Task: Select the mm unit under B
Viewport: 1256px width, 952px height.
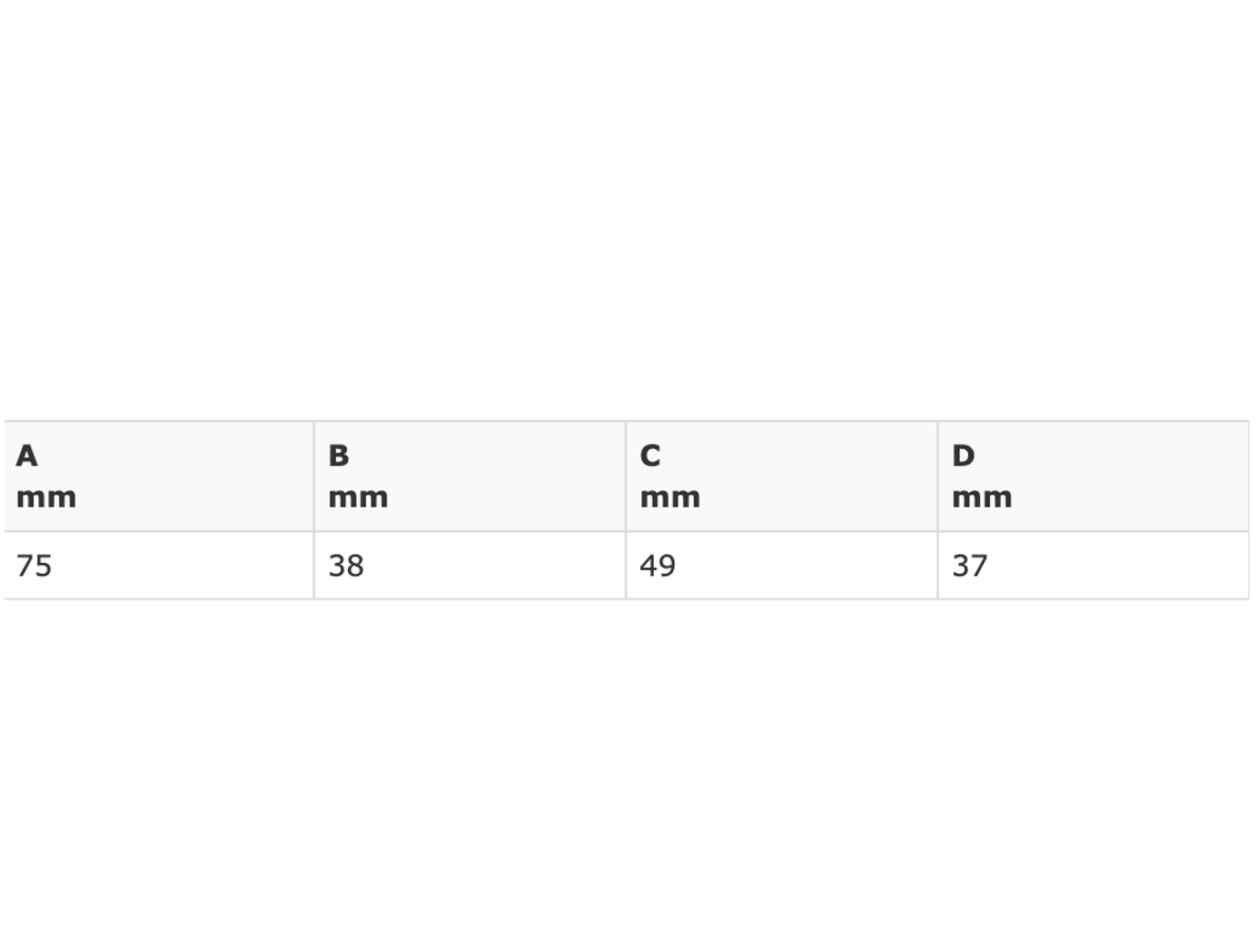Action: (x=358, y=497)
